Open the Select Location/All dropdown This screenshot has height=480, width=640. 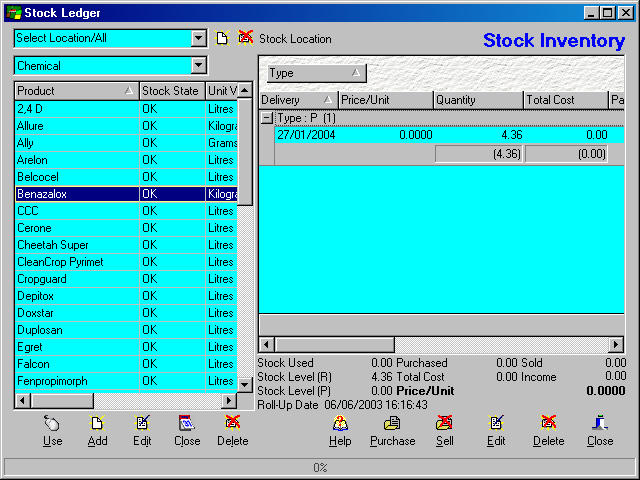click(x=198, y=38)
